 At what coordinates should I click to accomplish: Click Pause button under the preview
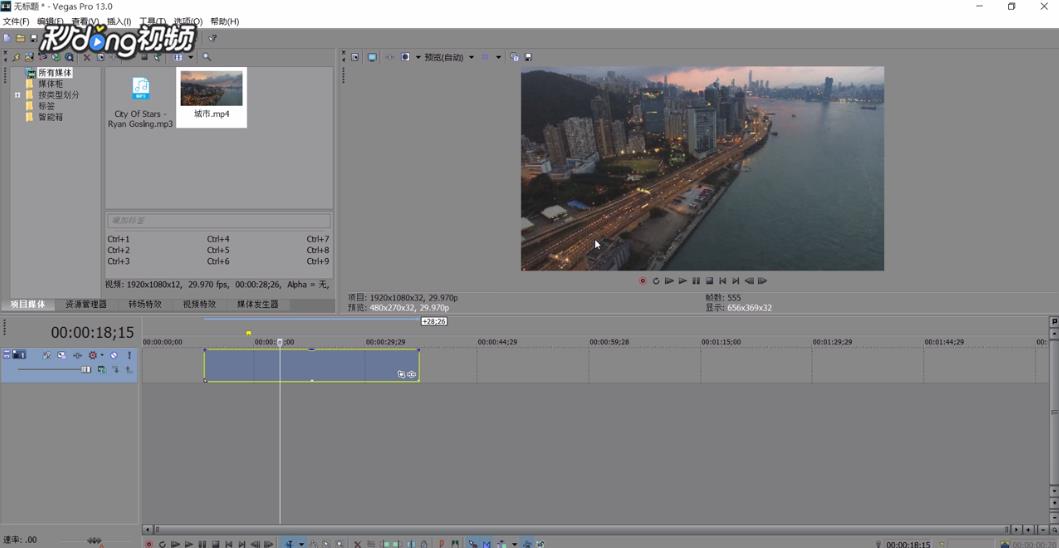point(696,280)
